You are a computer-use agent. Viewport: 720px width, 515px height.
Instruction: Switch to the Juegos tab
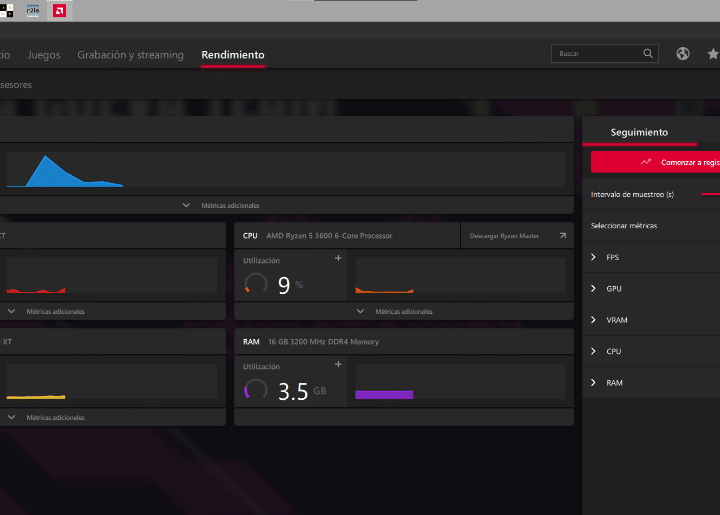tap(44, 55)
